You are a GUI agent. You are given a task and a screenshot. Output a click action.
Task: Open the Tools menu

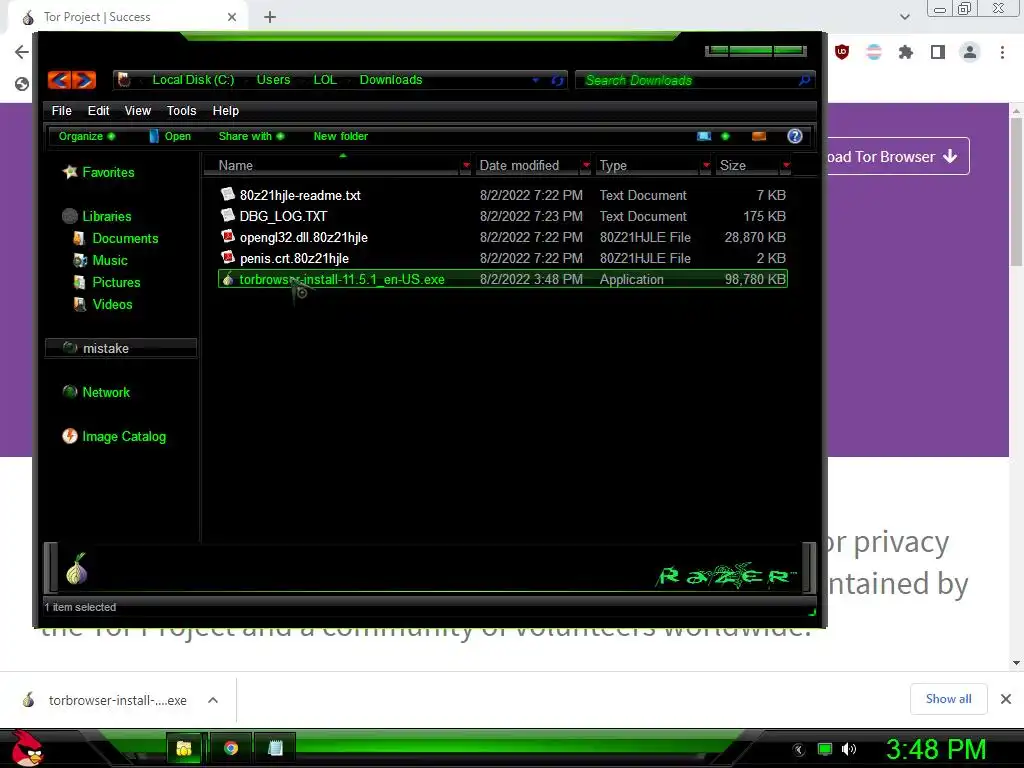point(182,110)
